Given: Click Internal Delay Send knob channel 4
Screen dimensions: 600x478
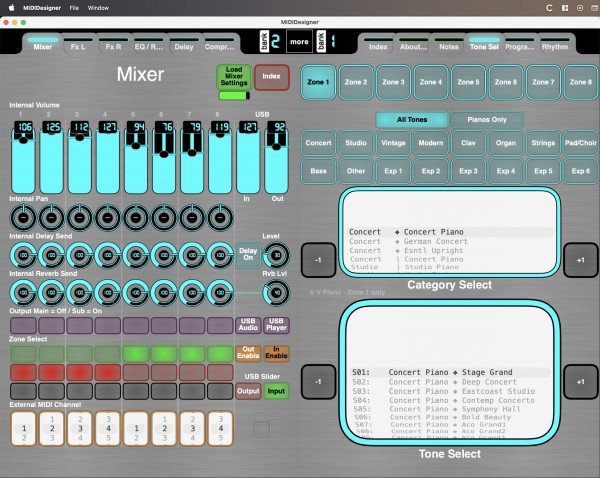Looking at the screenshot, I should pyautogui.click(x=108, y=255).
